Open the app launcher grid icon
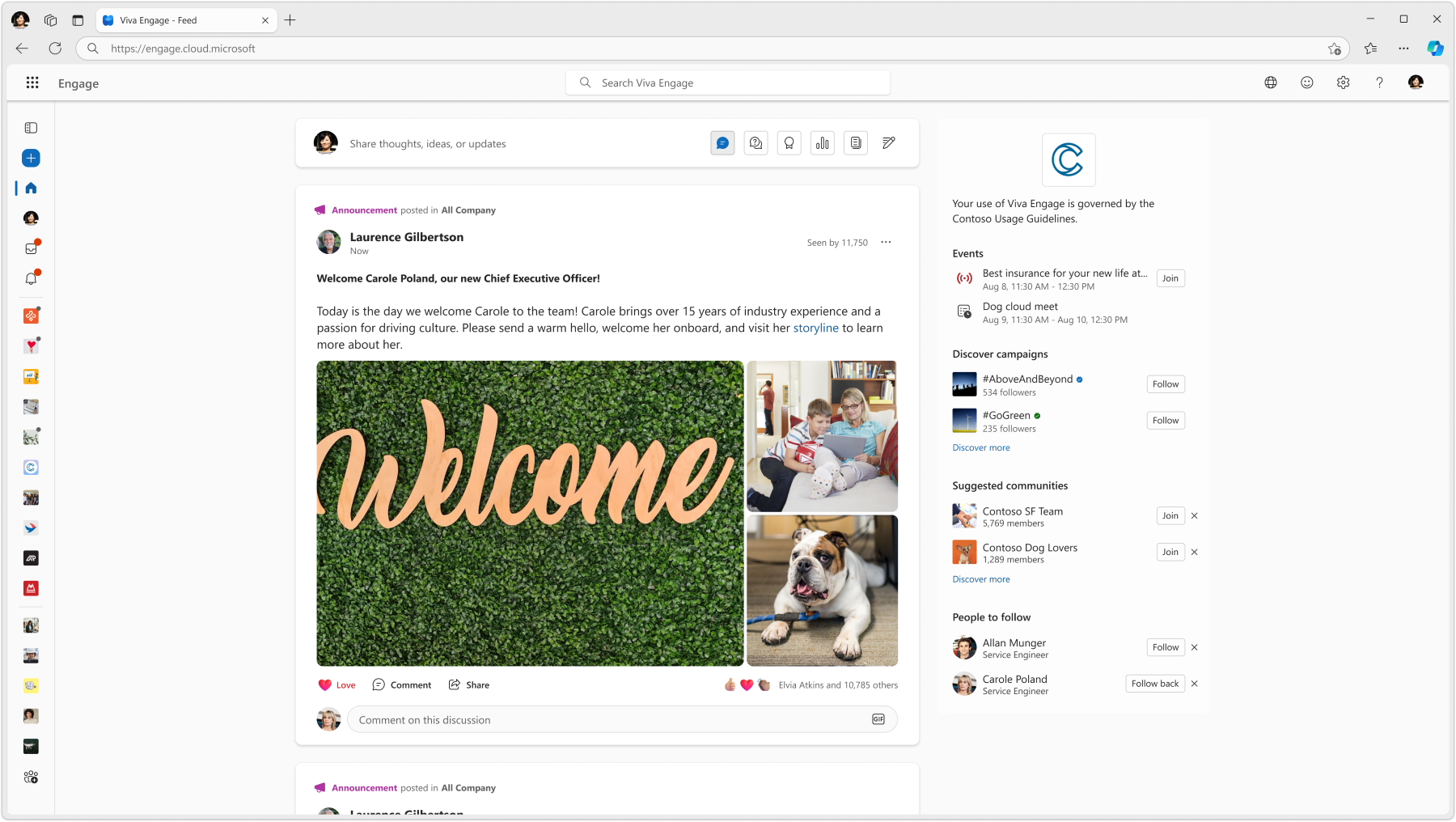This screenshot has width=1456, height=822. pyautogui.click(x=32, y=83)
